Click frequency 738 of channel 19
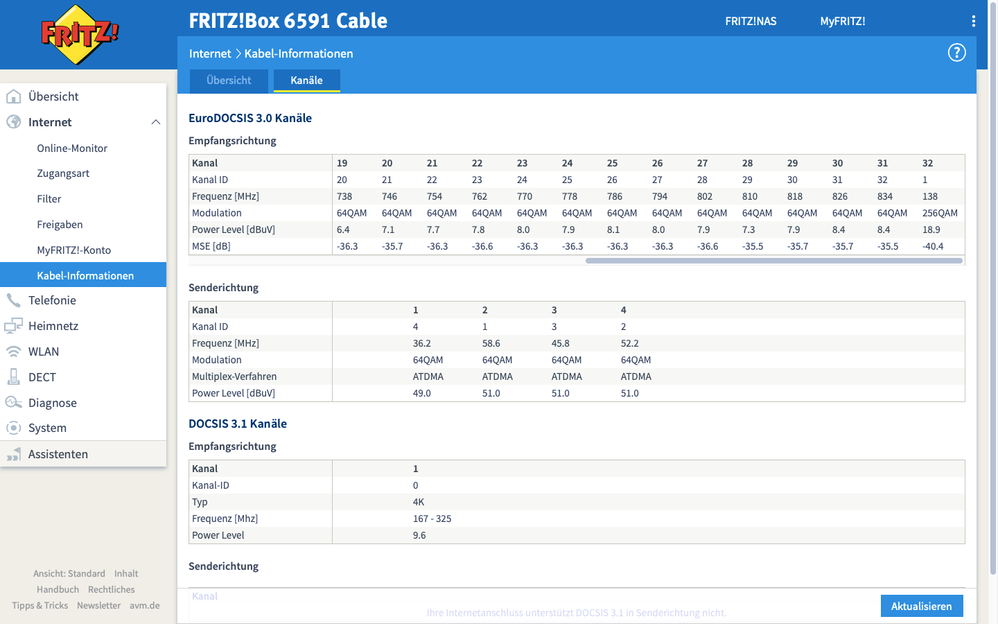 pyautogui.click(x=344, y=197)
